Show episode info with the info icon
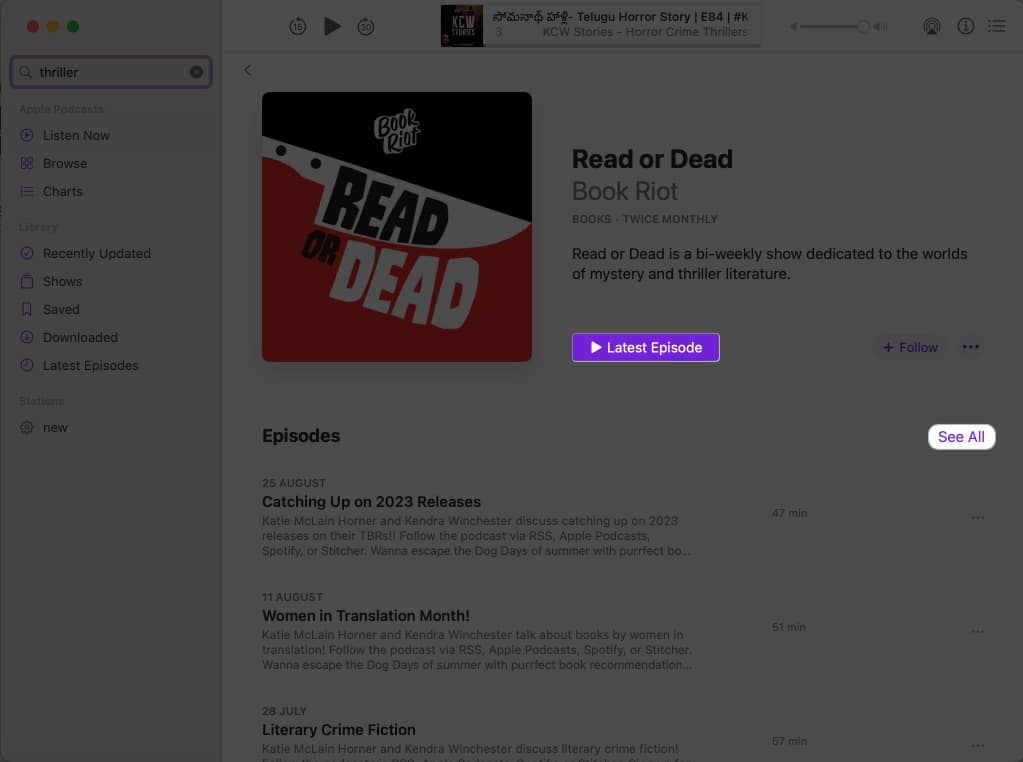This screenshot has width=1023, height=762. [x=966, y=26]
